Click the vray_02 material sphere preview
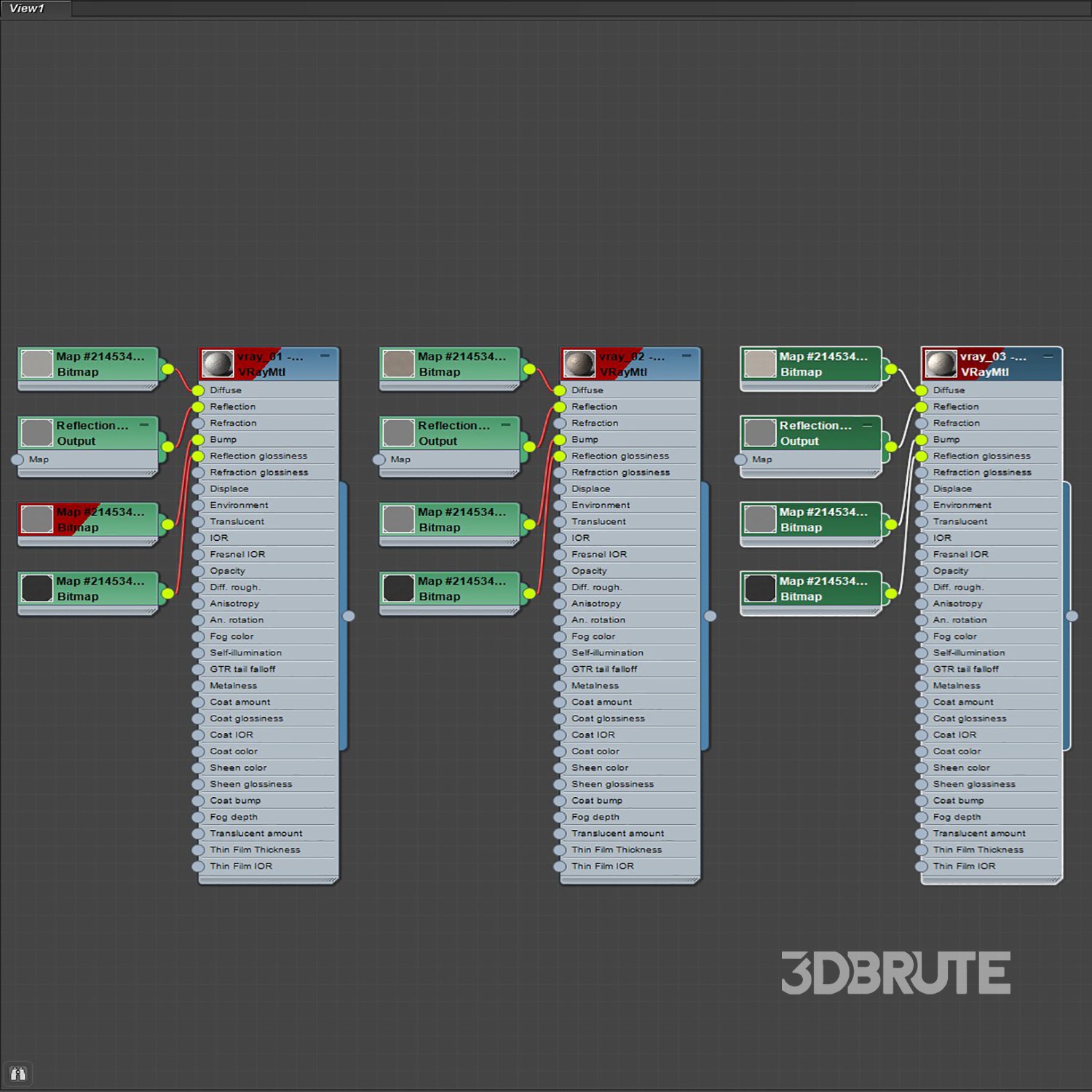 579,363
